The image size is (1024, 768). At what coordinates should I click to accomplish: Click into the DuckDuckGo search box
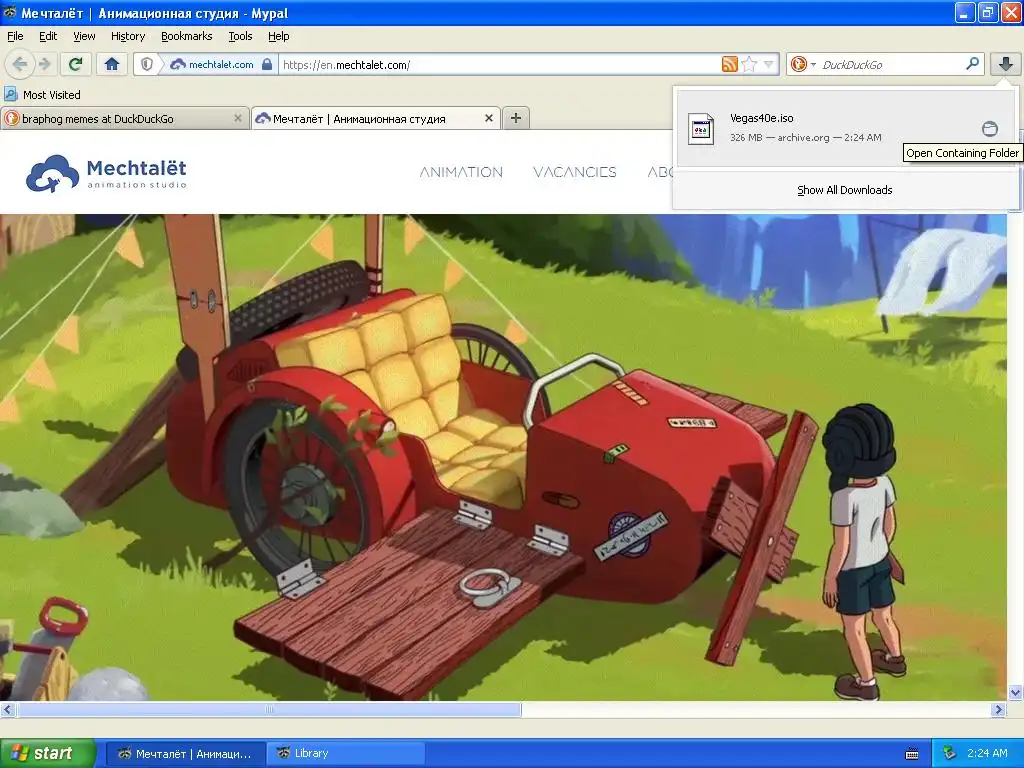tap(891, 64)
